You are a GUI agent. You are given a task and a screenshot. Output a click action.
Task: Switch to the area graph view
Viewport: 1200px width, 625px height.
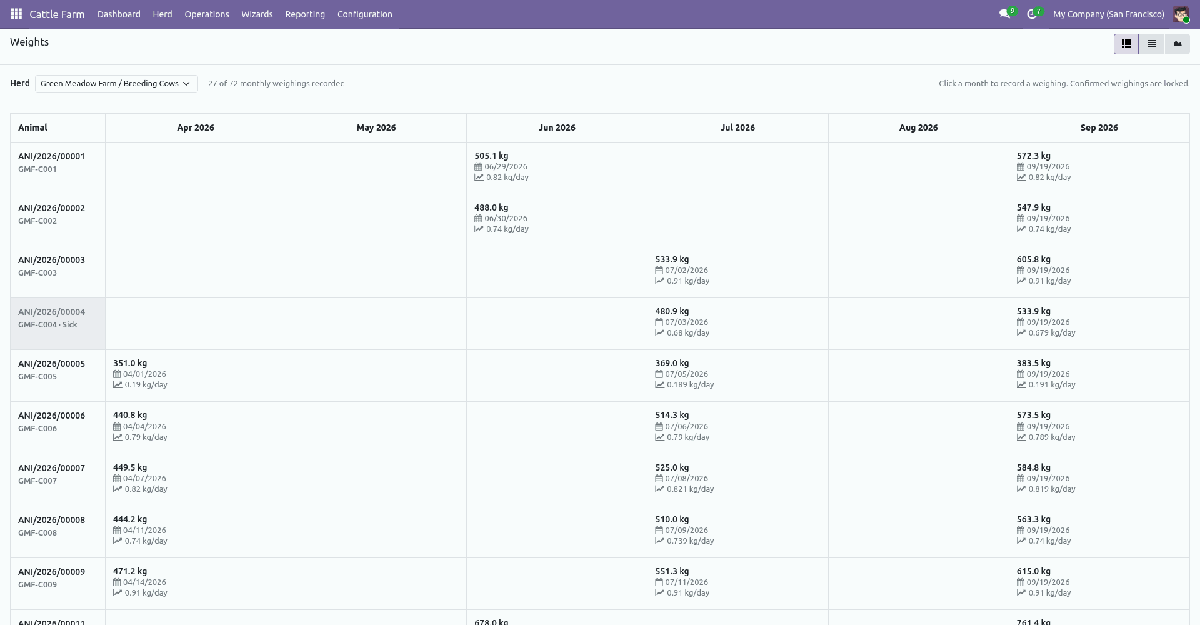[1177, 43]
